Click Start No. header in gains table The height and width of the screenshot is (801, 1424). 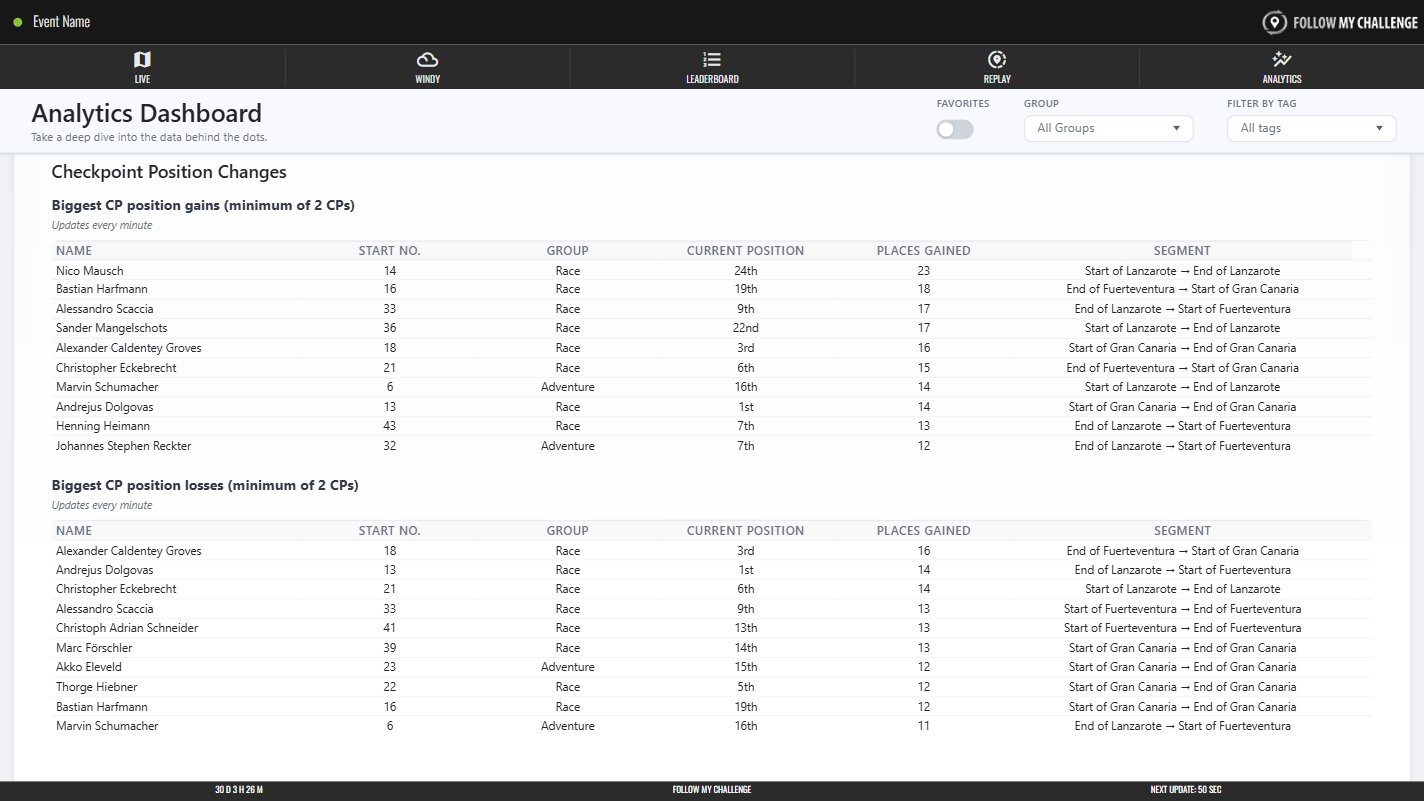(x=389, y=251)
